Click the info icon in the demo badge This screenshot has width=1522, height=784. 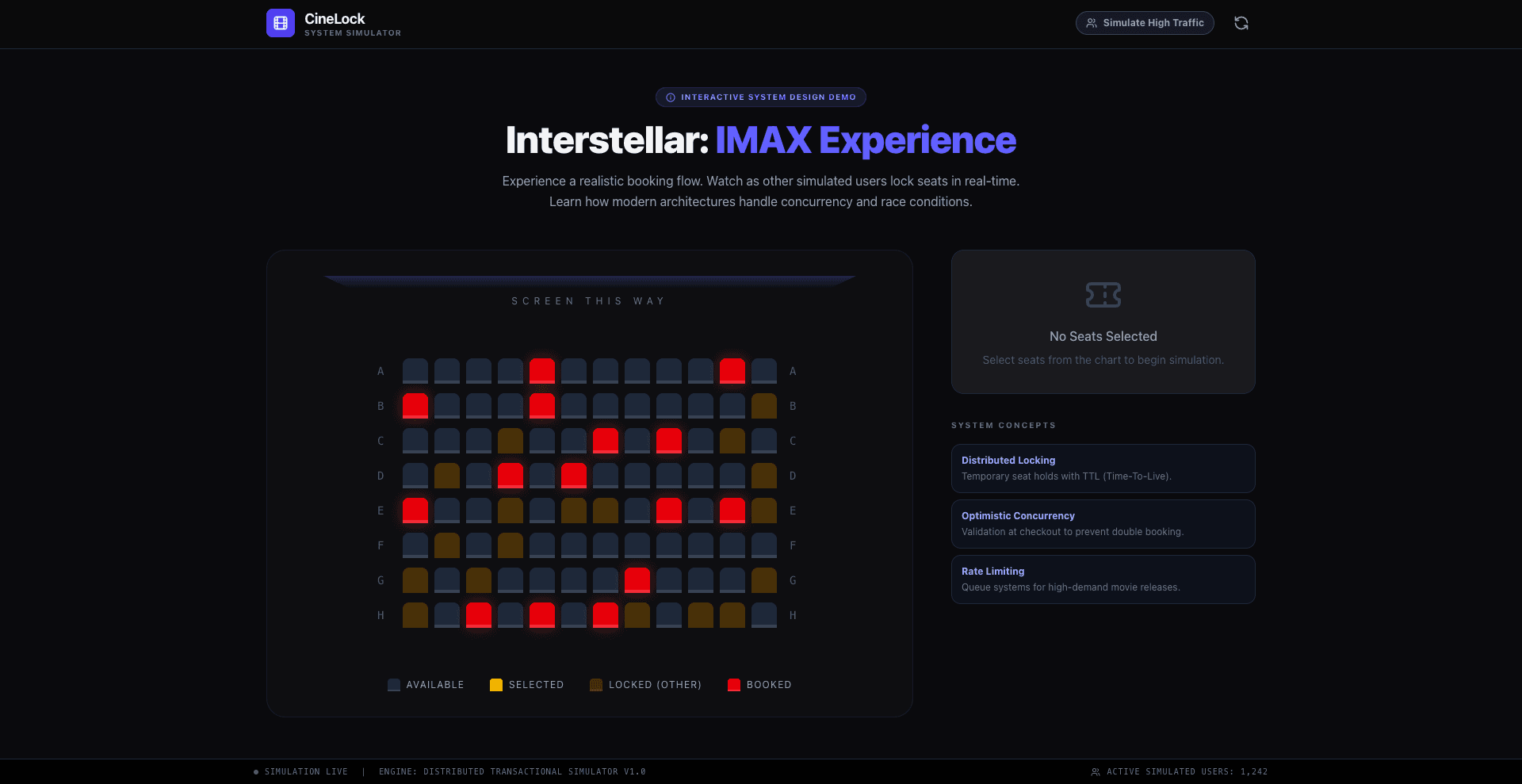click(x=671, y=98)
